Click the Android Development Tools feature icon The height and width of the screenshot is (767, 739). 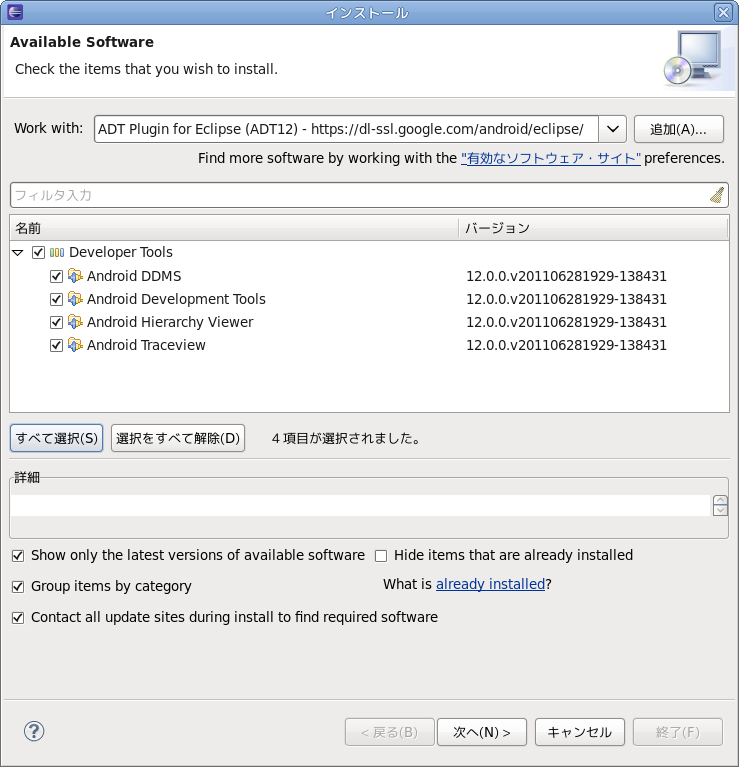pyautogui.click(x=75, y=299)
